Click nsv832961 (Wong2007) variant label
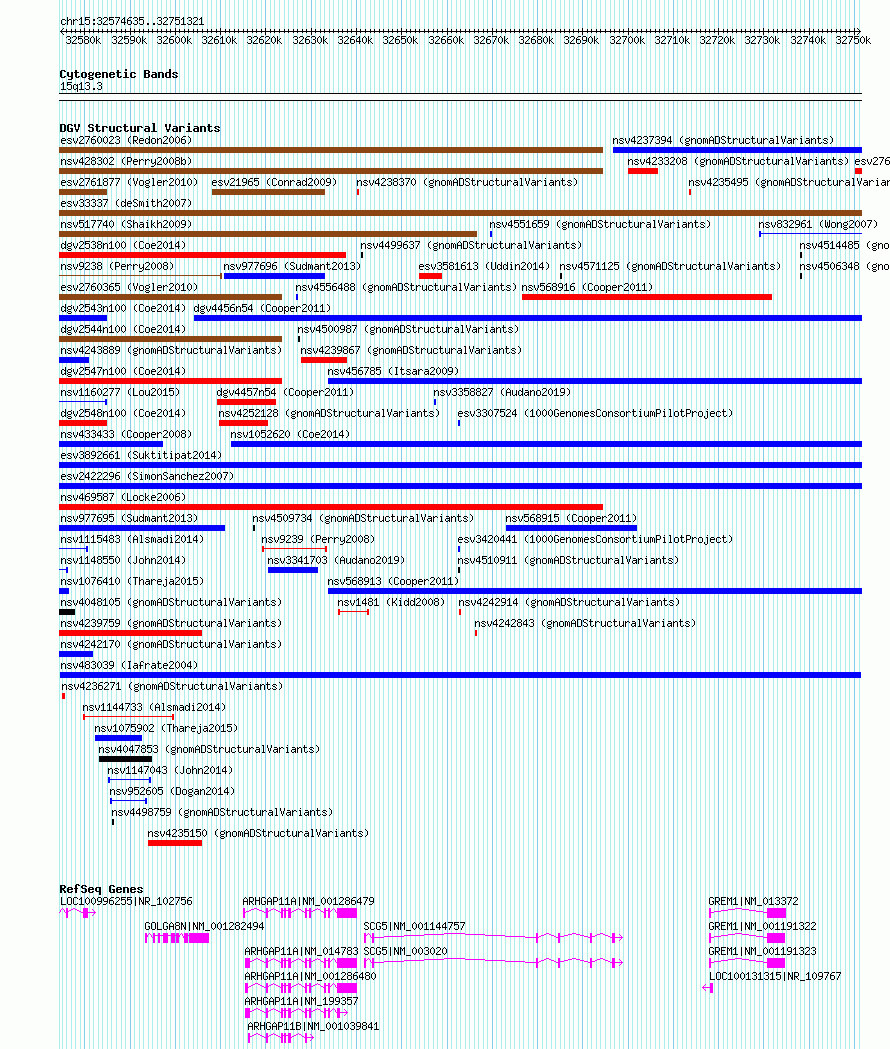Viewport: 890px width, 1049px height. (x=818, y=224)
